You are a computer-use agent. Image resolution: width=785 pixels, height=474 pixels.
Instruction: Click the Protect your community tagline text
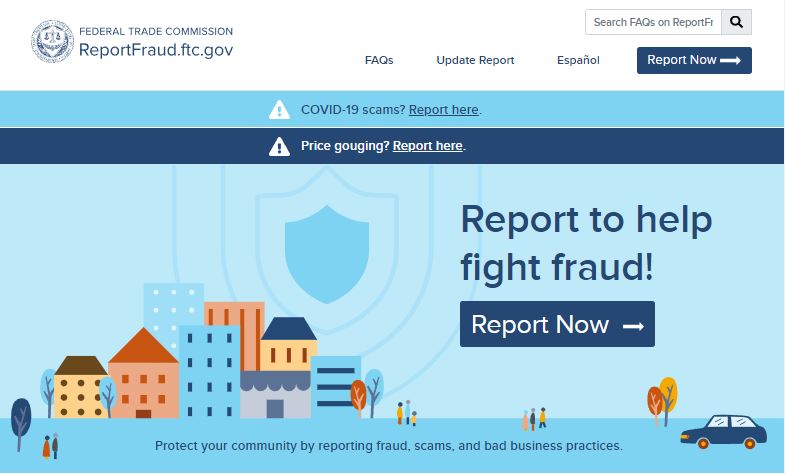pos(389,445)
